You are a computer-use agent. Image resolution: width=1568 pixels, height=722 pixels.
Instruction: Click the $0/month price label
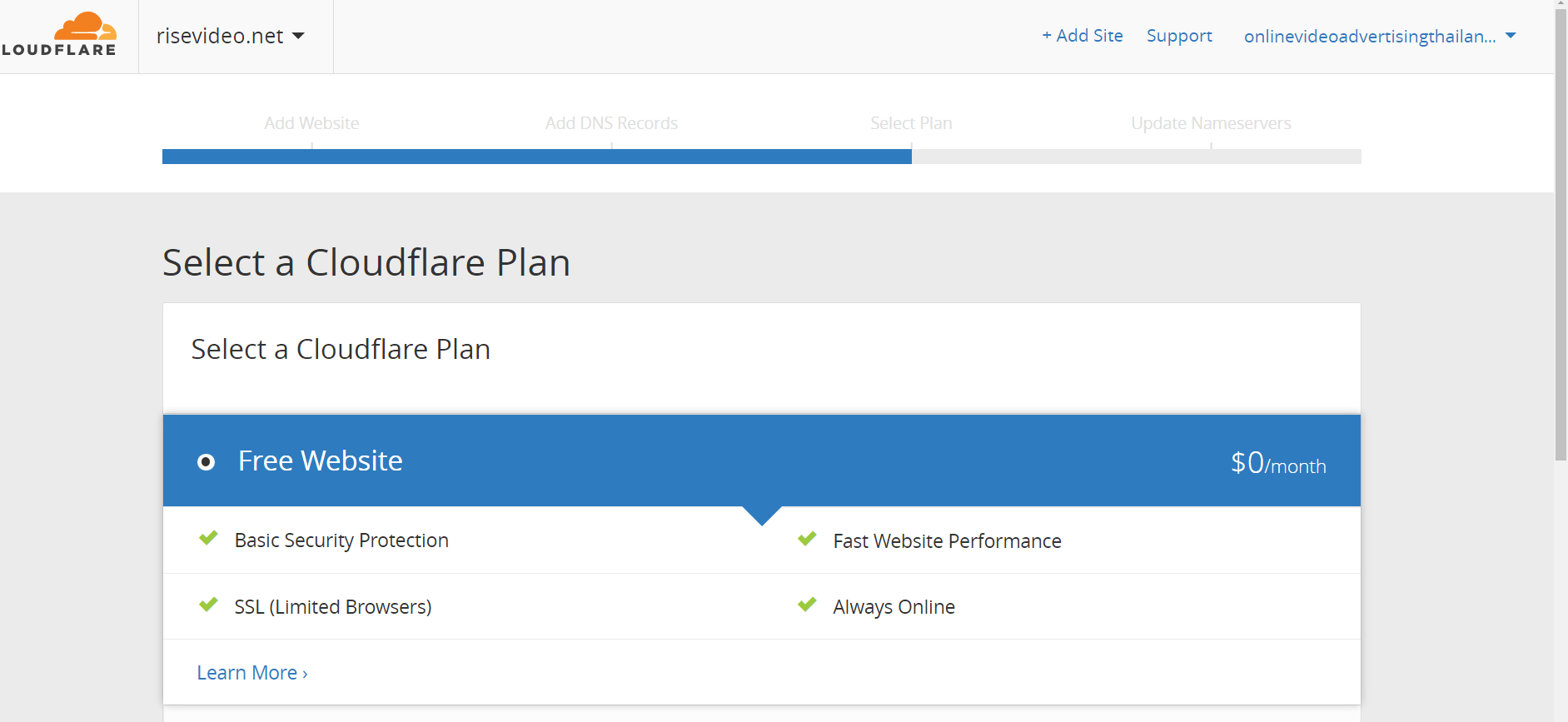click(x=1278, y=463)
